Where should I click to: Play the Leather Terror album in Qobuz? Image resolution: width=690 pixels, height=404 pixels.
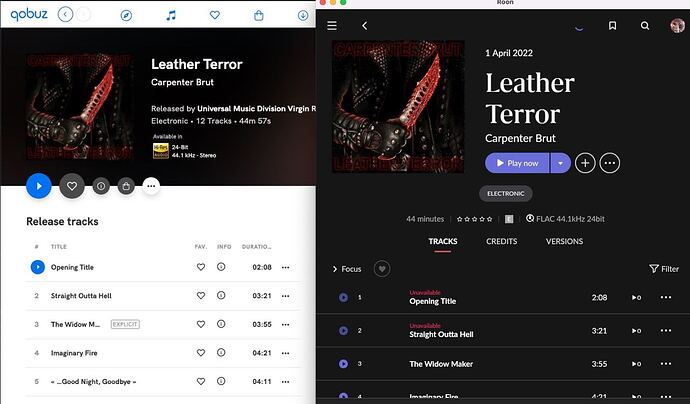(x=39, y=186)
